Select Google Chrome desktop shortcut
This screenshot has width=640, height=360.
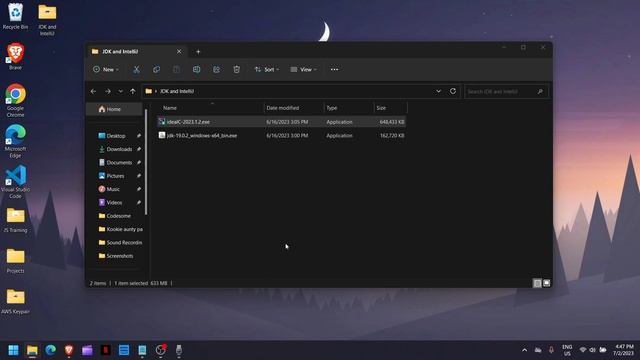[x=16, y=100]
